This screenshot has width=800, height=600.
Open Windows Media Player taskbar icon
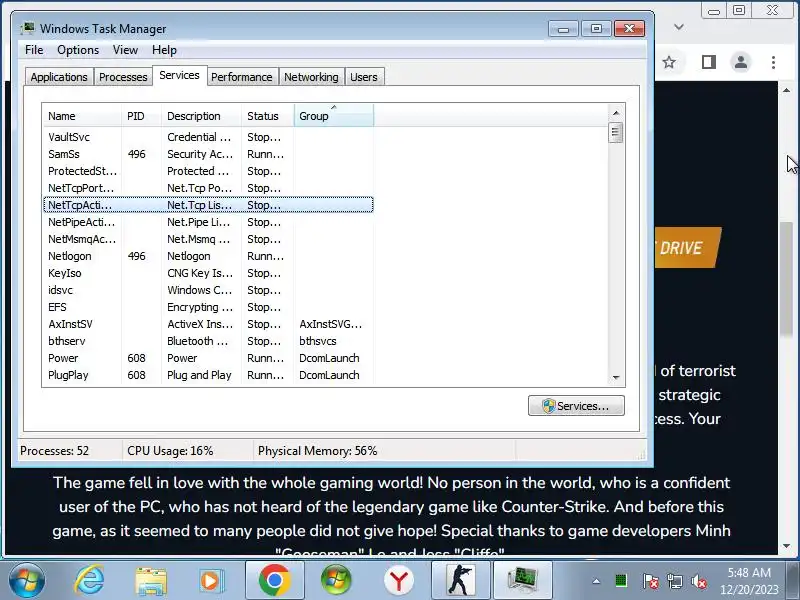(211, 581)
